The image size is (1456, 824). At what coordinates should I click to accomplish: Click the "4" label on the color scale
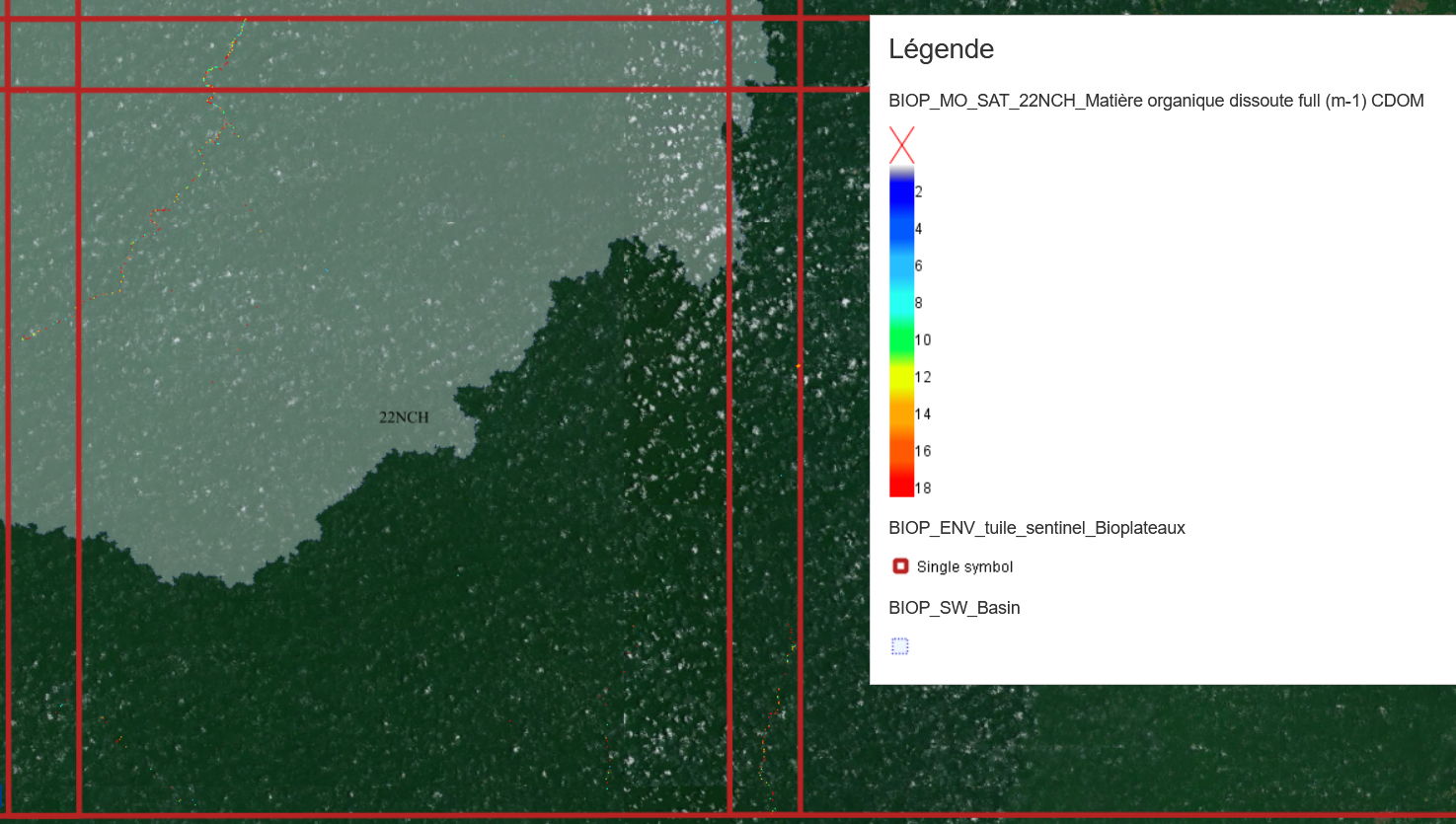pos(919,229)
